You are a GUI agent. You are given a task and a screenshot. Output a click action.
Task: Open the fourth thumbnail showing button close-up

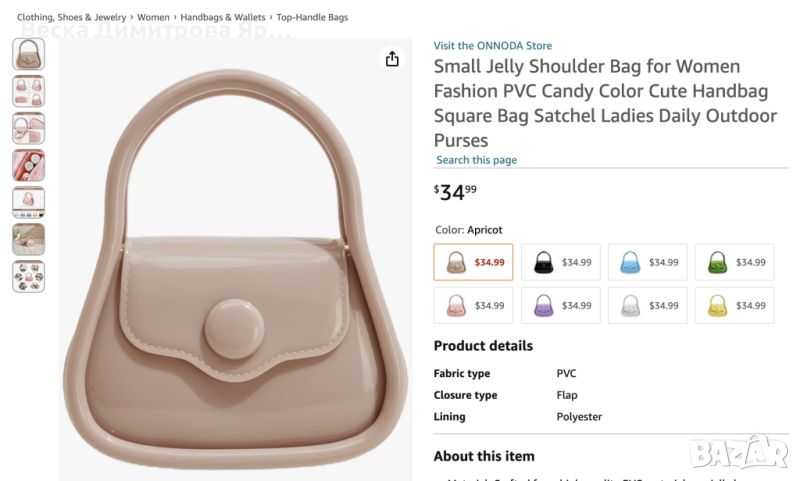pos(28,165)
